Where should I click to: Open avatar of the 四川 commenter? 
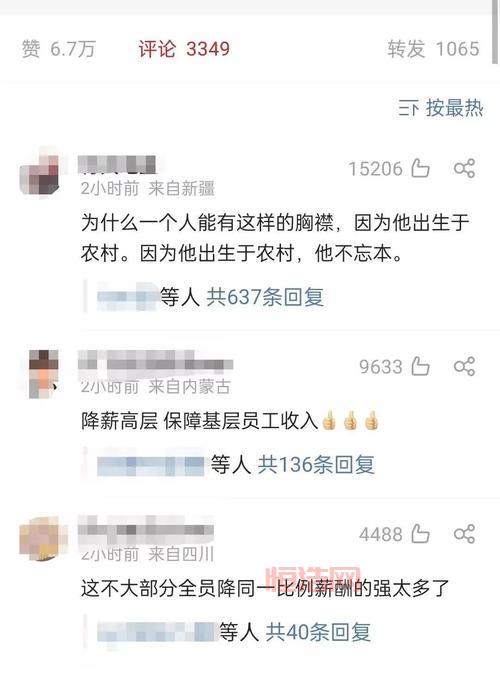point(43,539)
